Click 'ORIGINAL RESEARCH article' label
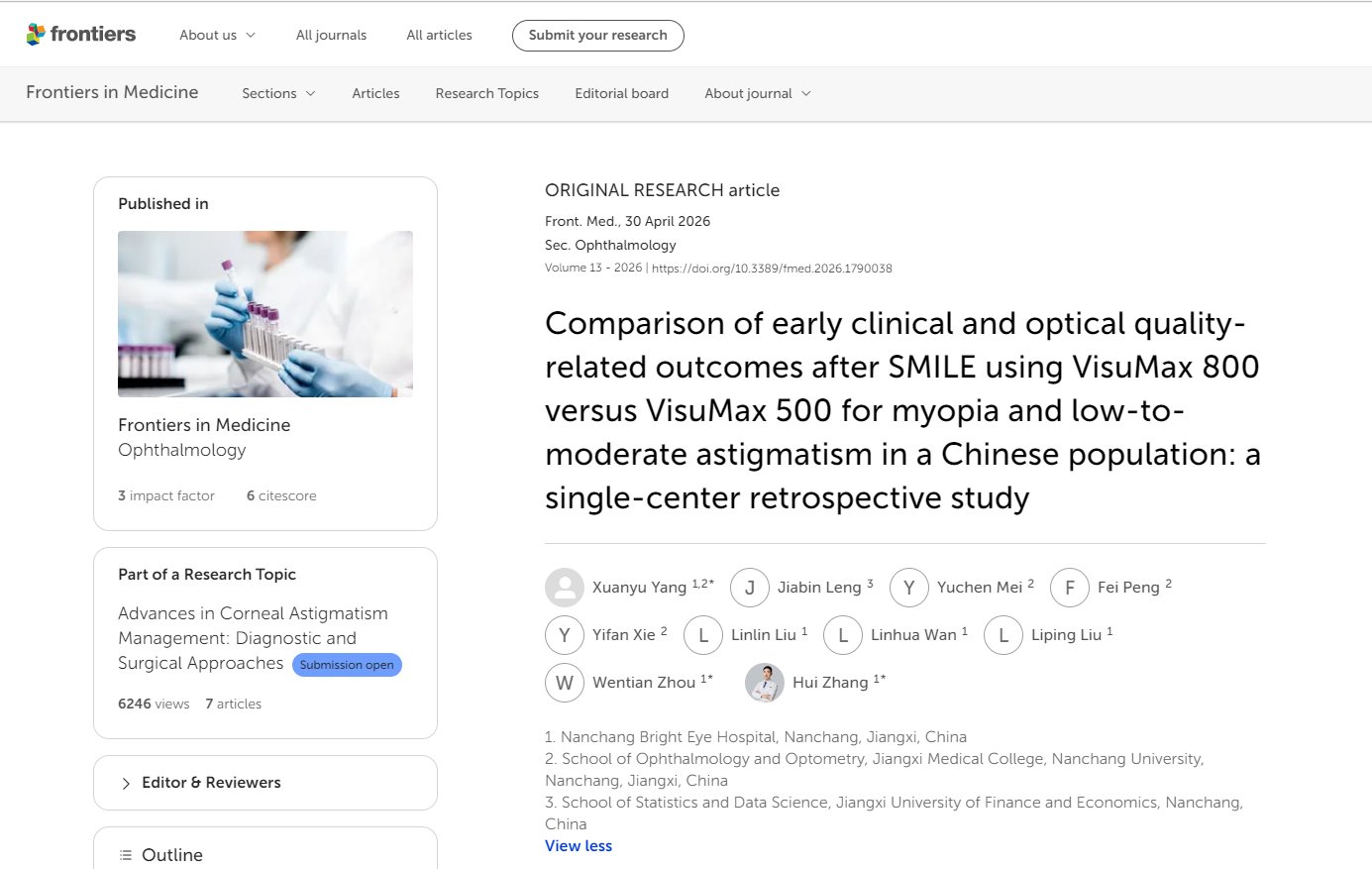Screen dimensions: 1372x869 point(663,190)
